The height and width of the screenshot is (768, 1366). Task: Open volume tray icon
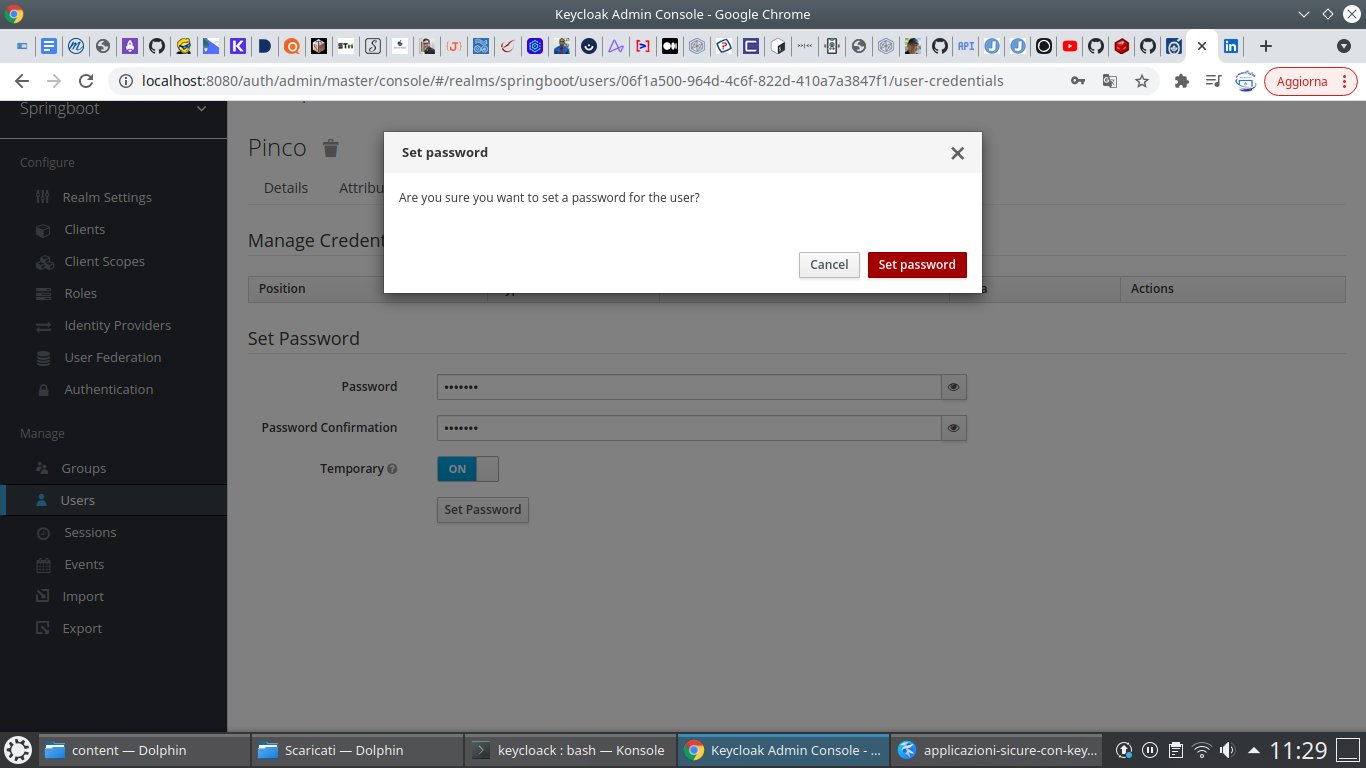coord(1228,750)
